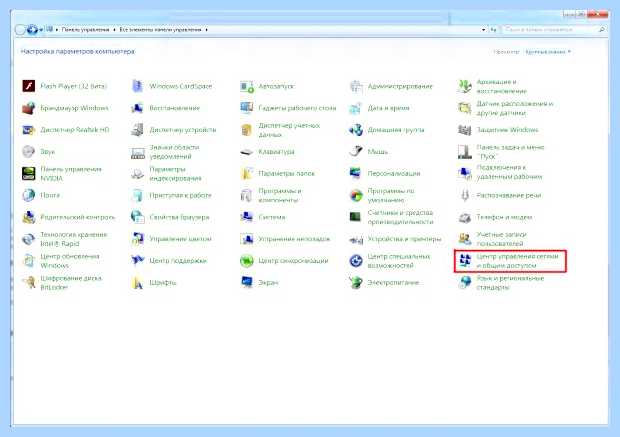
Task: Open Устройства и принтеры
Action: [x=395, y=239]
